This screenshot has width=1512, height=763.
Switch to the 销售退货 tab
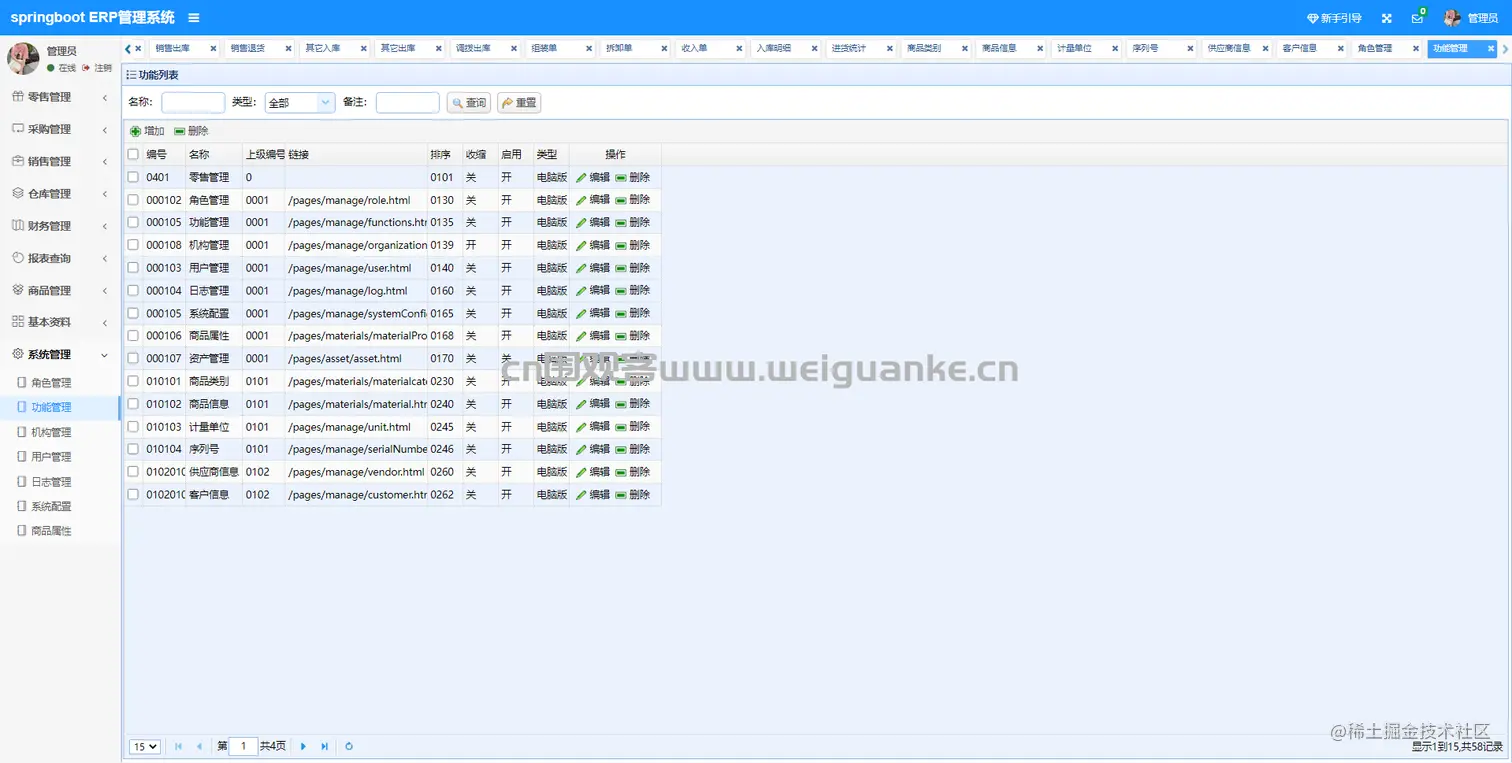pos(248,48)
